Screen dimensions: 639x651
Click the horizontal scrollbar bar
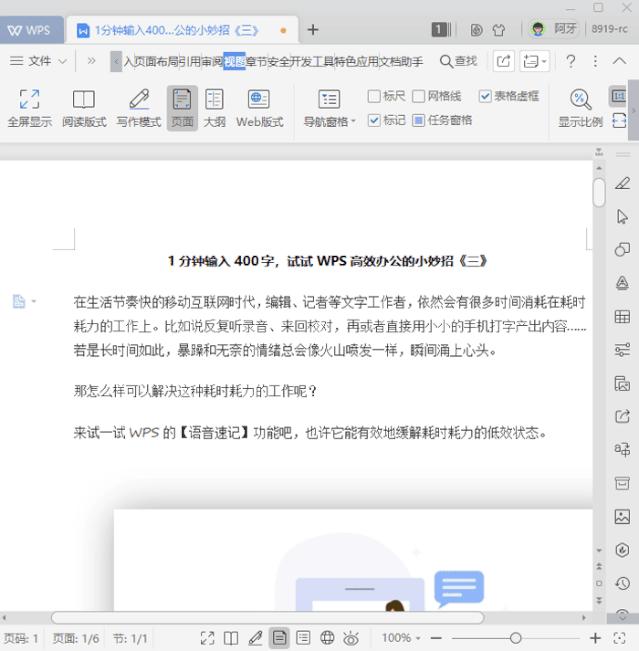(x=267, y=617)
